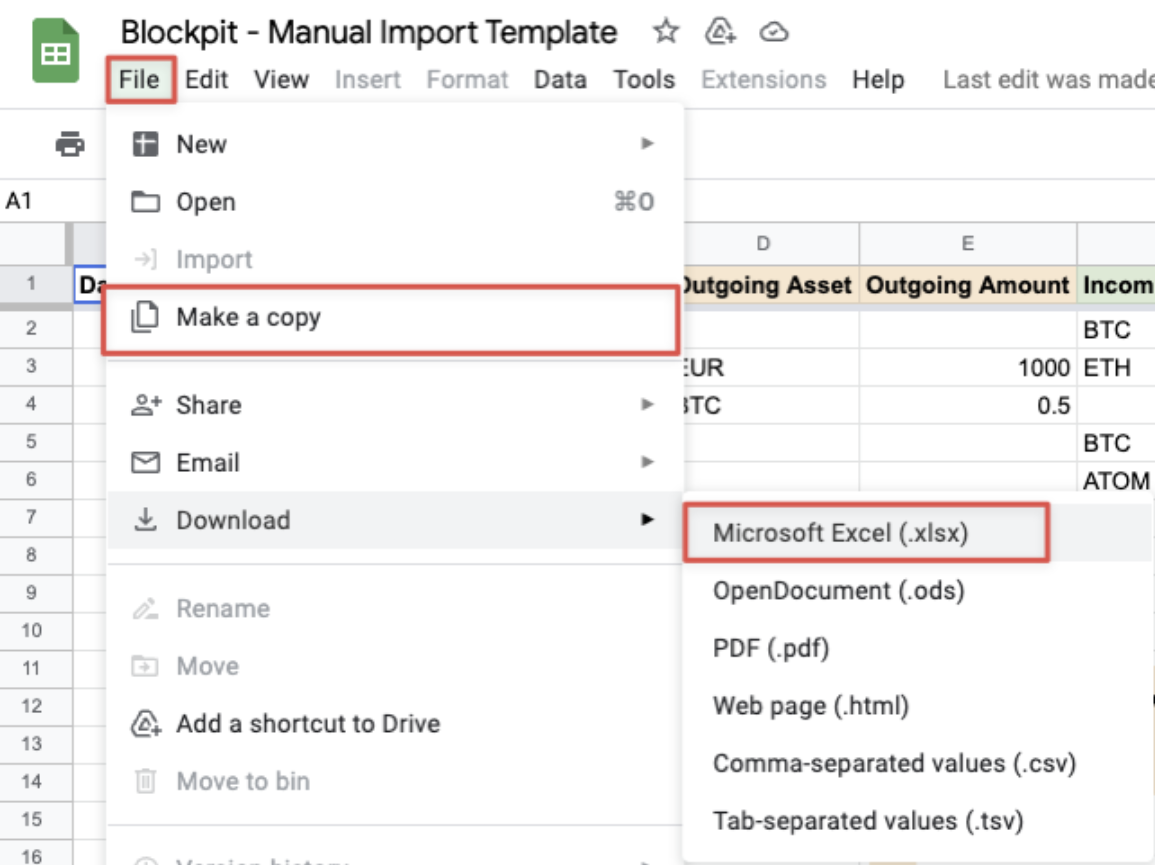Select column D header
Screen dimensions: 1155x865
point(770,244)
